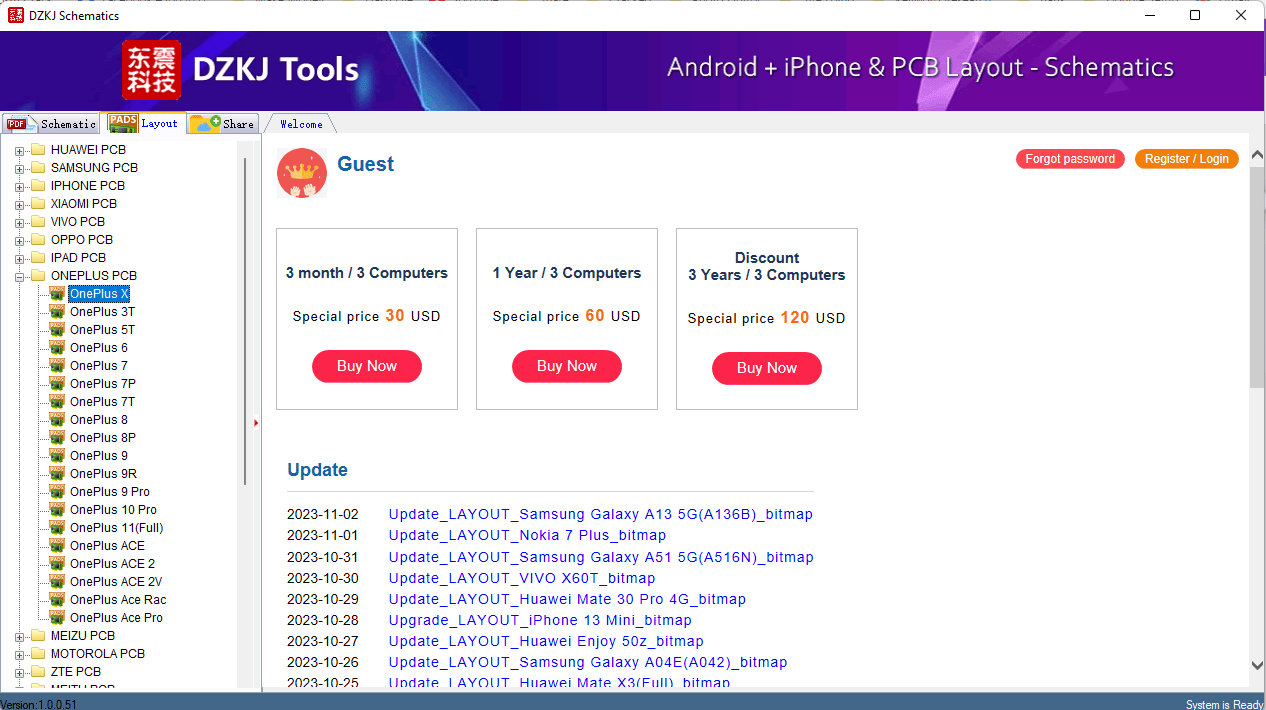Click the PADS icon on the Layout tab
1266x710 pixels.
(x=122, y=124)
